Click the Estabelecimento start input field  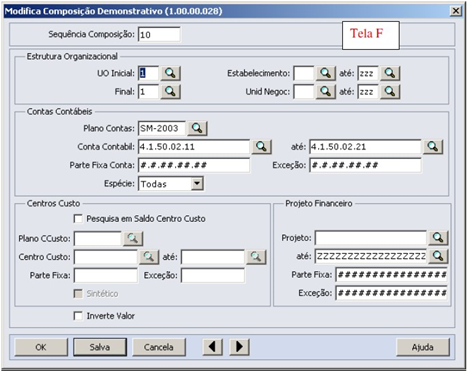303,73
